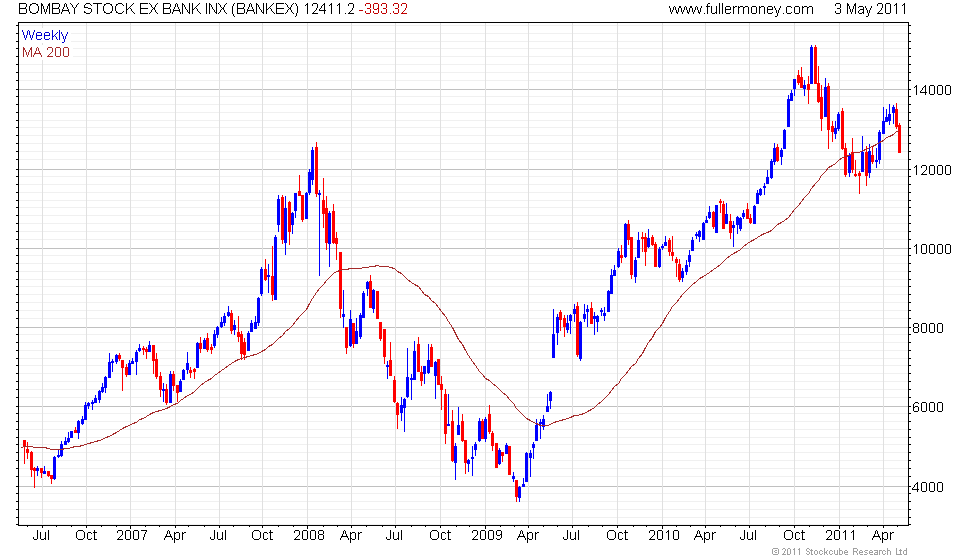Click the Oct label just before 2011
960x560 pixels.
click(x=794, y=536)
